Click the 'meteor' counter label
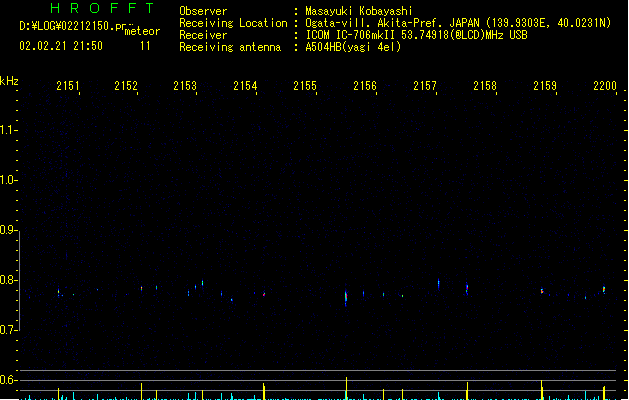This screenshot has width=629, height=400. (142, 31)
